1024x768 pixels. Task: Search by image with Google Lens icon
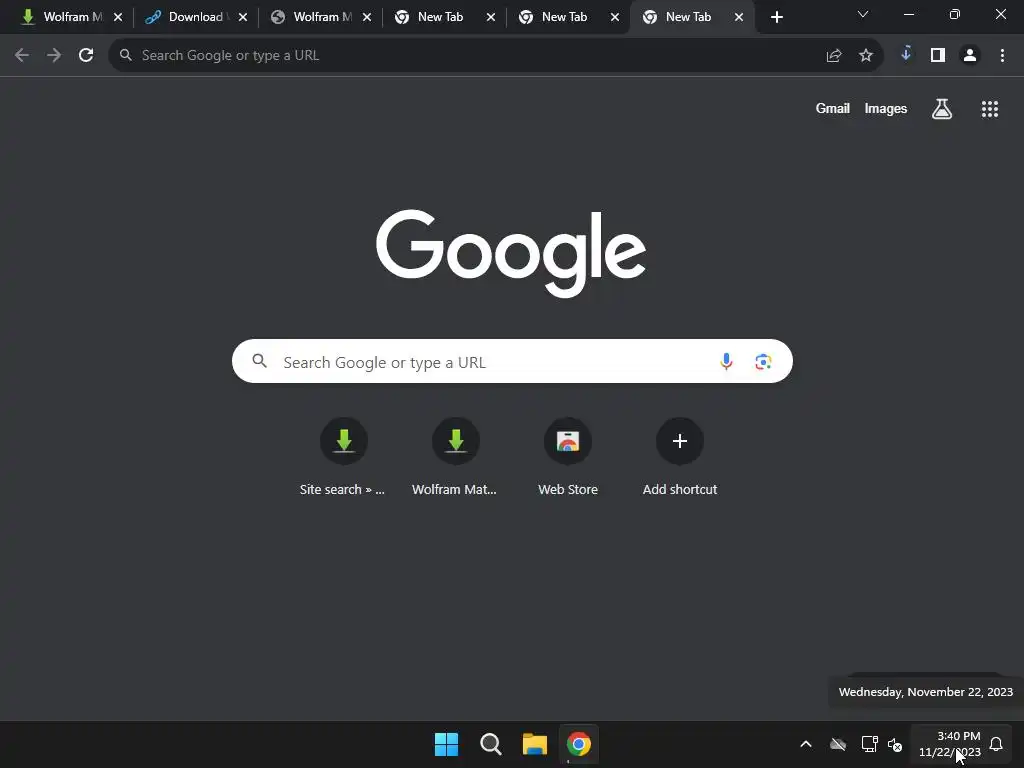[x=763, y=361]
